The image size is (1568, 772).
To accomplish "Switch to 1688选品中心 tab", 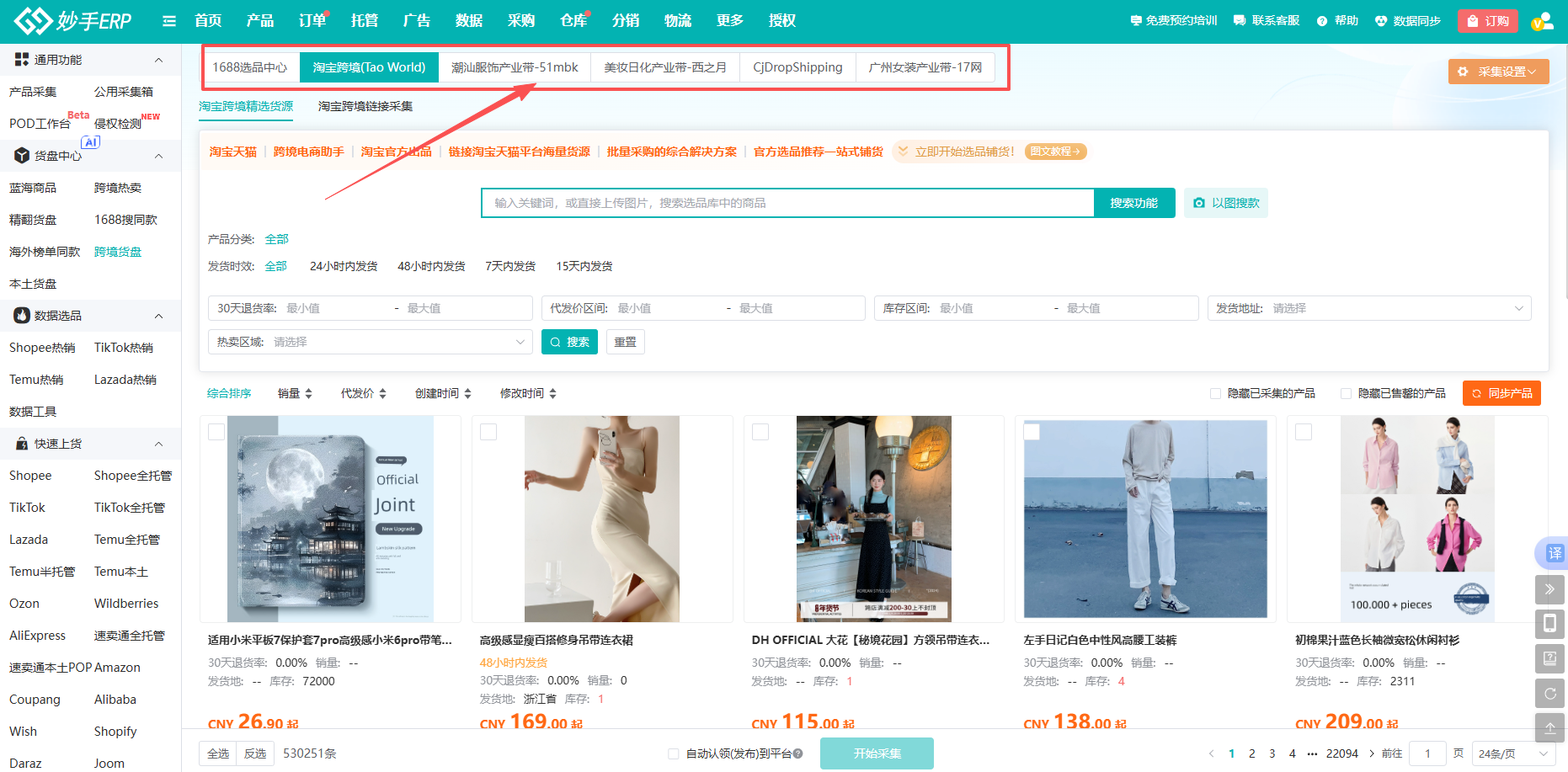I will tap(250, 67).
